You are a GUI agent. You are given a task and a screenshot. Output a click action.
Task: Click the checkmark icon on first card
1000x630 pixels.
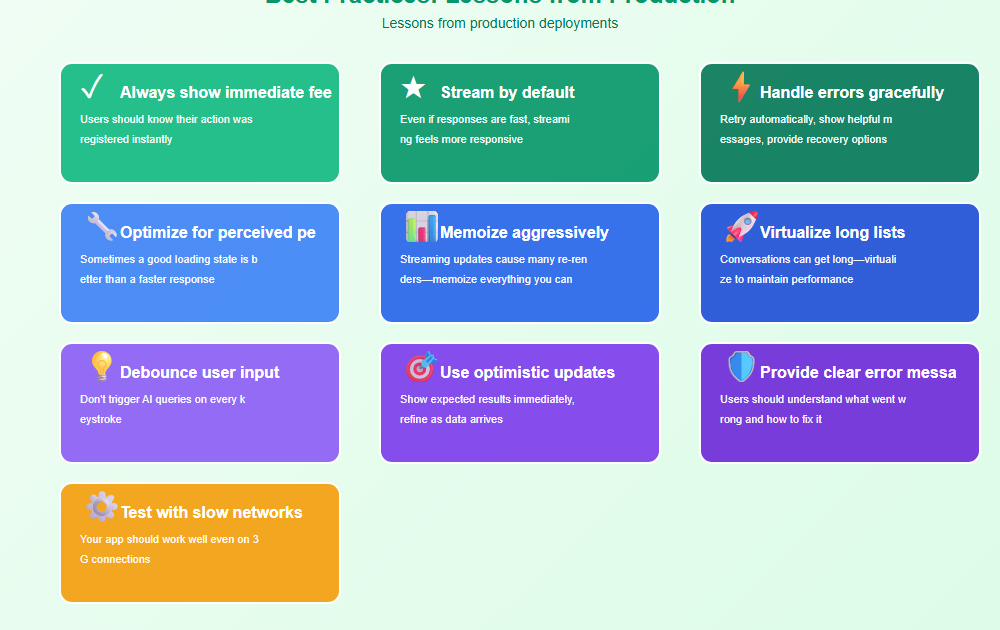point(92,88)
